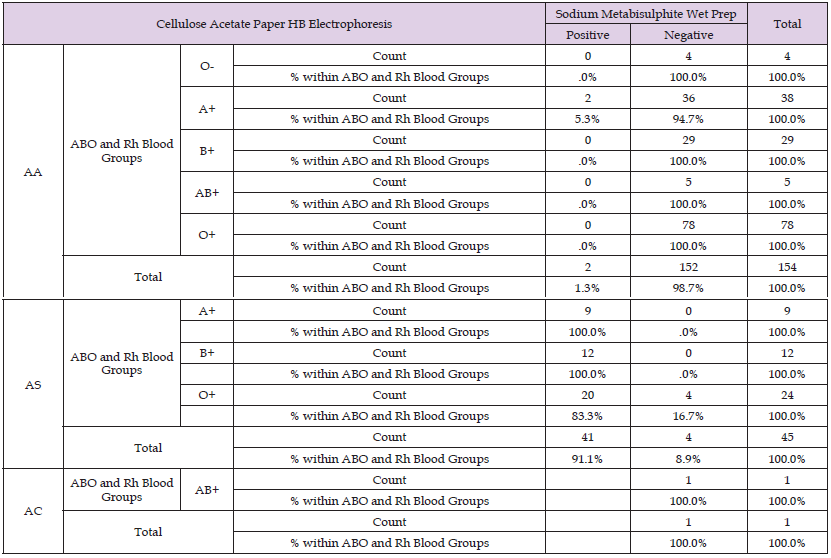Click the Positive count '9' for AS A+

587,311
